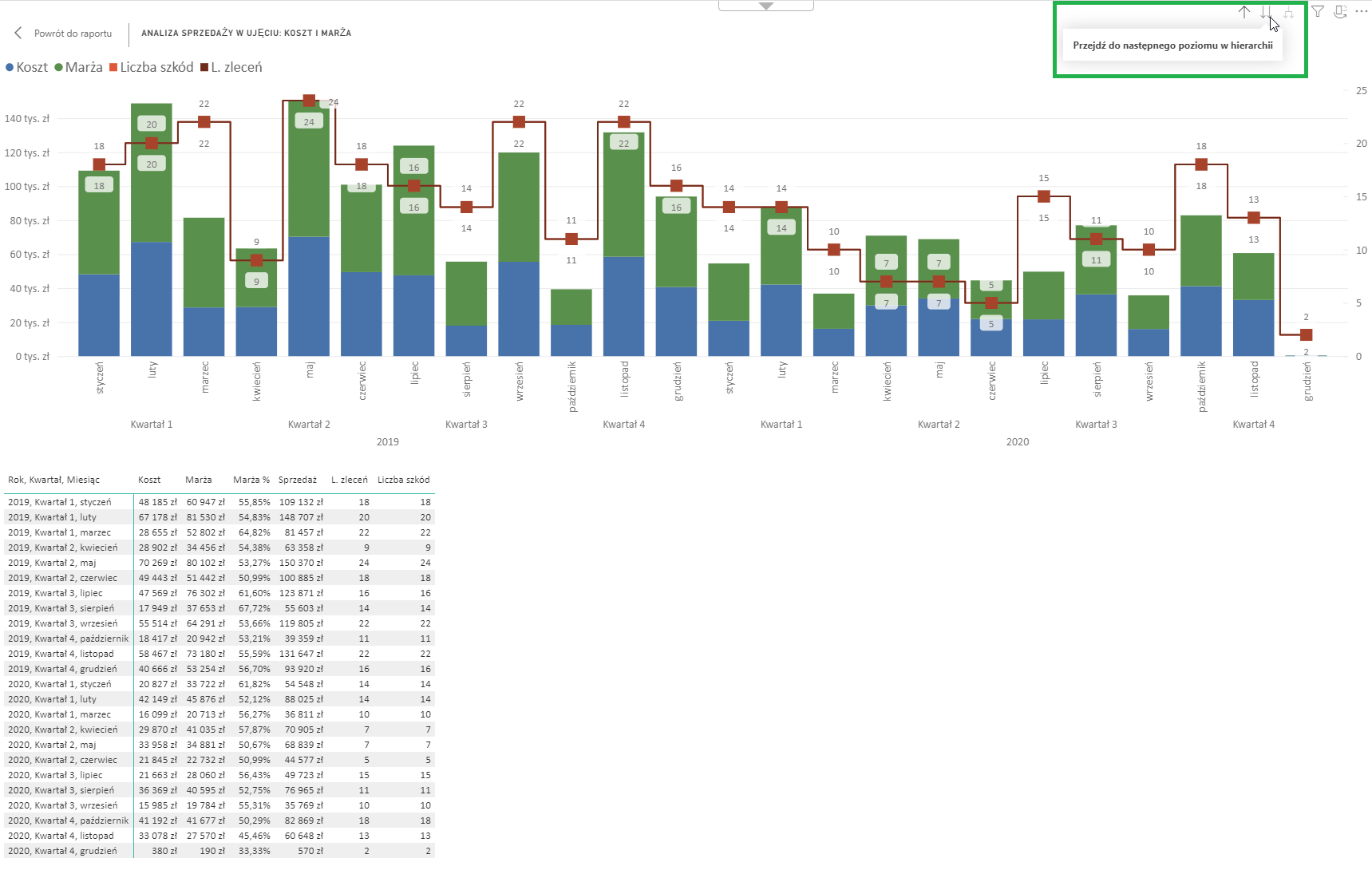The image size is (1372, 870).
Task: Toggle the Koszt series in legend
Action: pyautogui.click(x=27, y=68)
